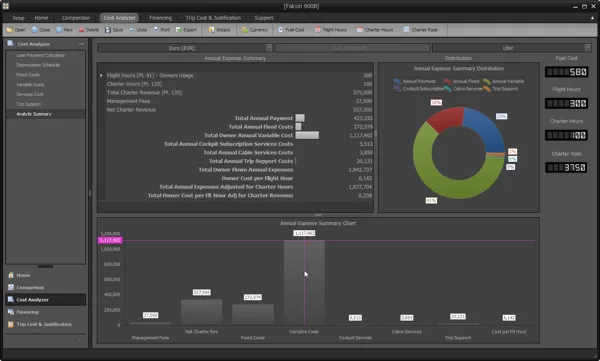Click the Export toolbar icon
Screen dimensions: 600x361
tap(186, 30)
